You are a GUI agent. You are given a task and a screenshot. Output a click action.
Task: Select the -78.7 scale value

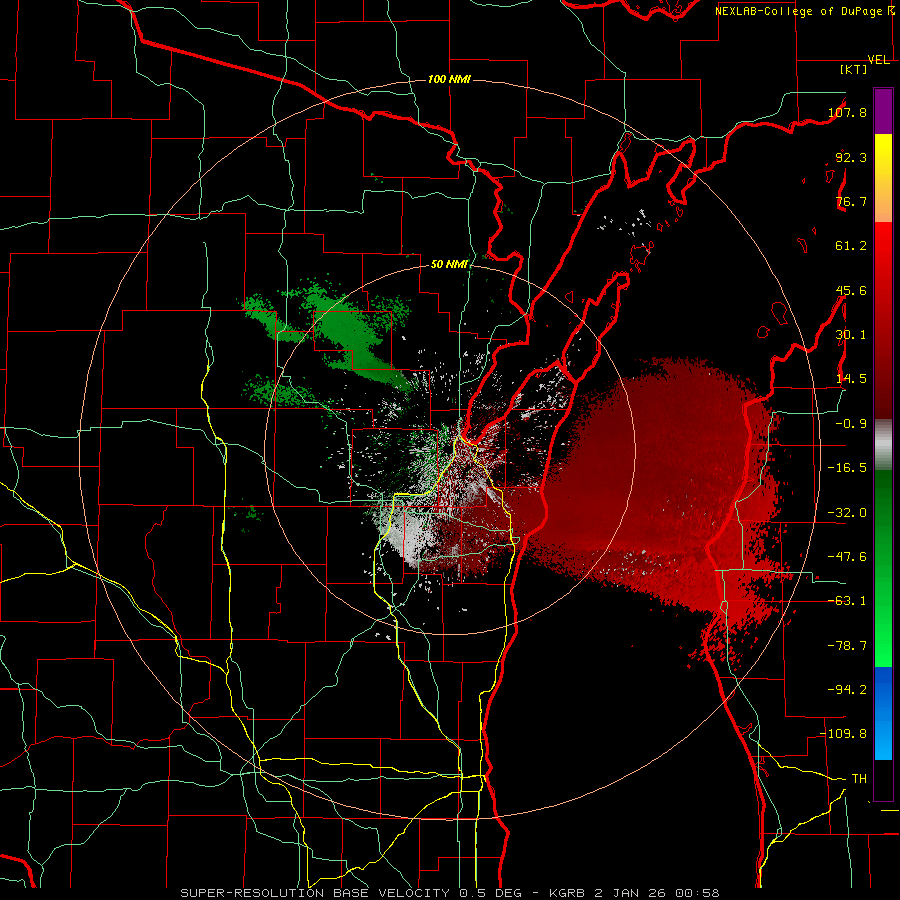coord(847,646)
